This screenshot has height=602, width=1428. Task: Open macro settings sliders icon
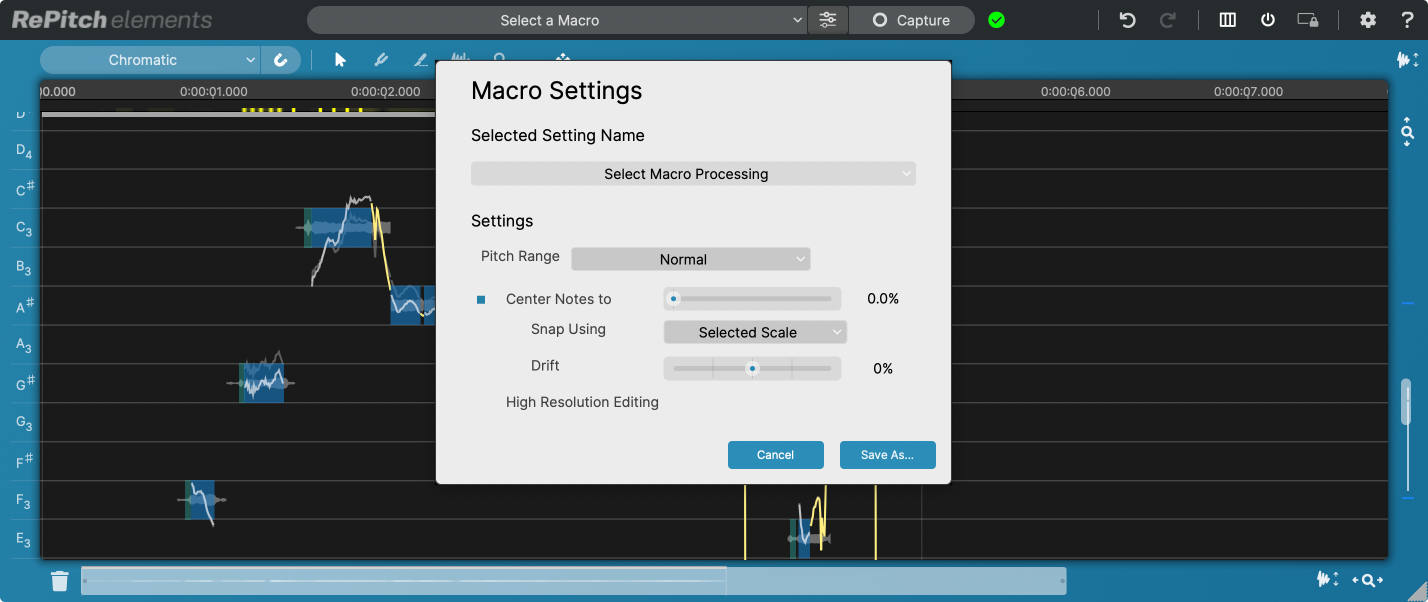(x=828, y=20)
